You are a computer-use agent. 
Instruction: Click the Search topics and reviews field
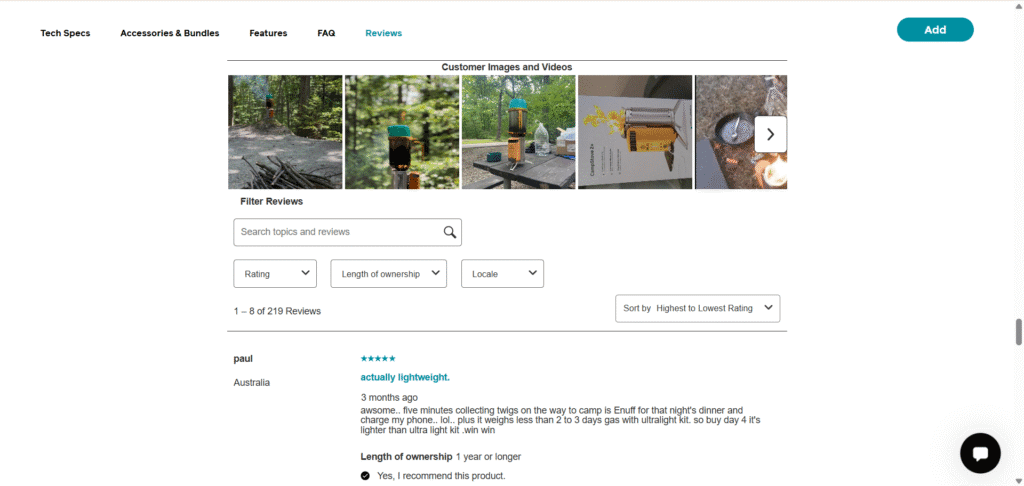pyautogui.click(x=338, y=232)
